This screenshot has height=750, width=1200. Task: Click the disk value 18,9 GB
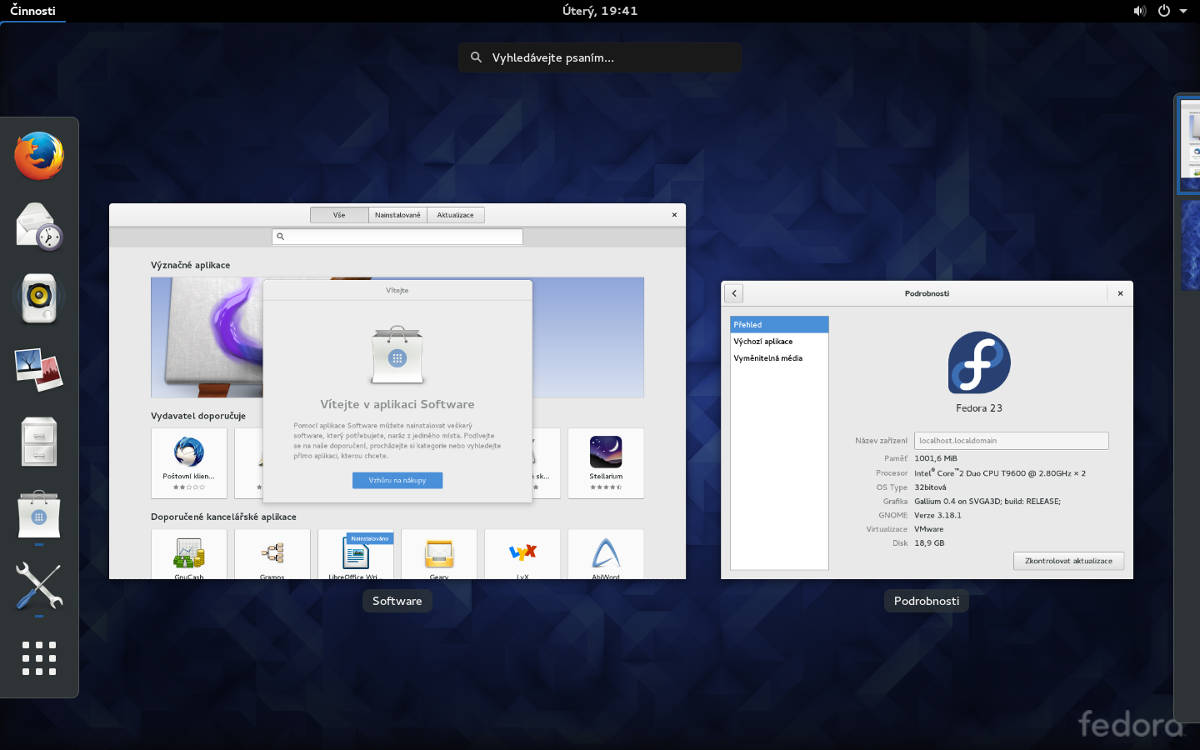929,543
